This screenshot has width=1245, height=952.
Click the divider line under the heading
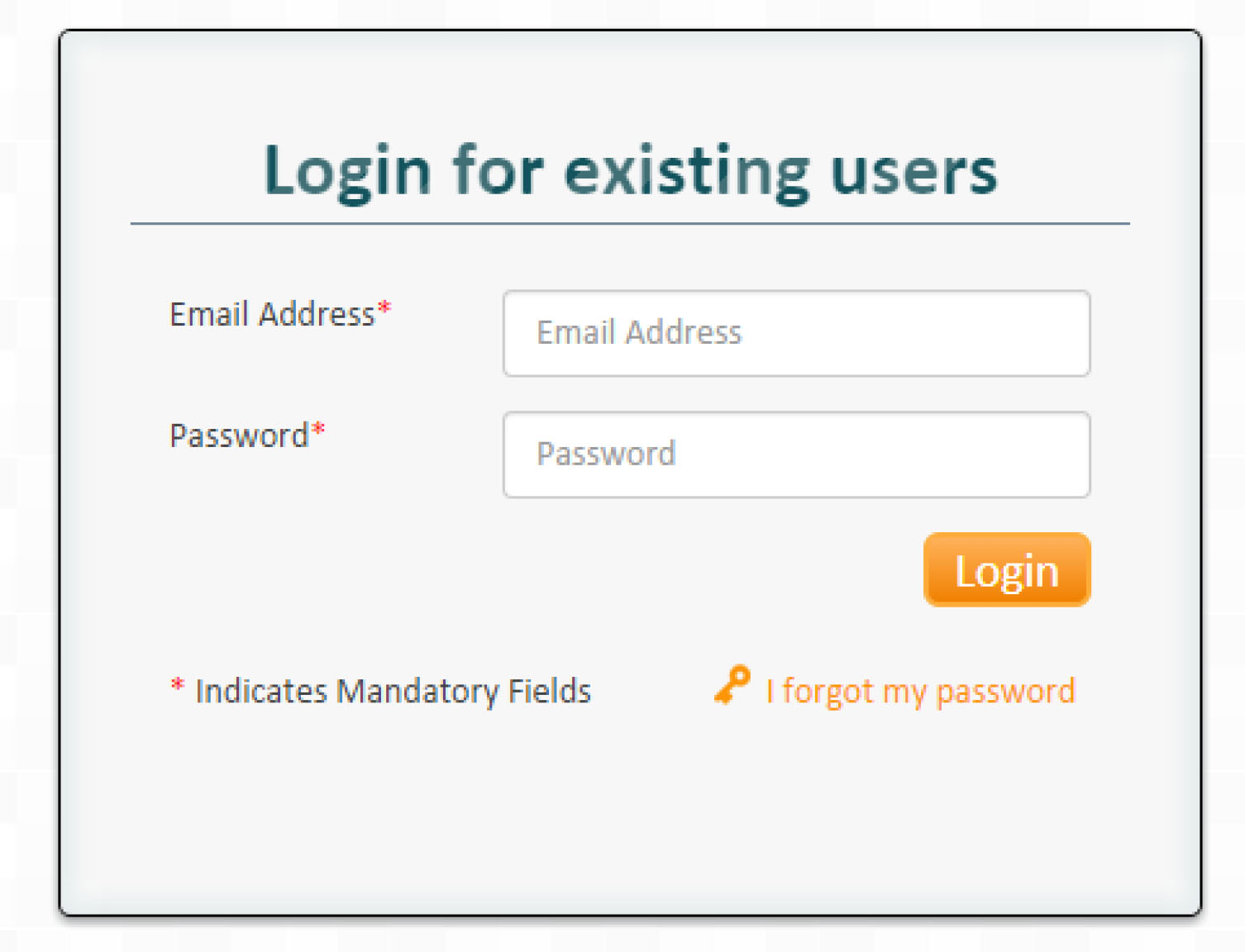click(x=630, y=223)
